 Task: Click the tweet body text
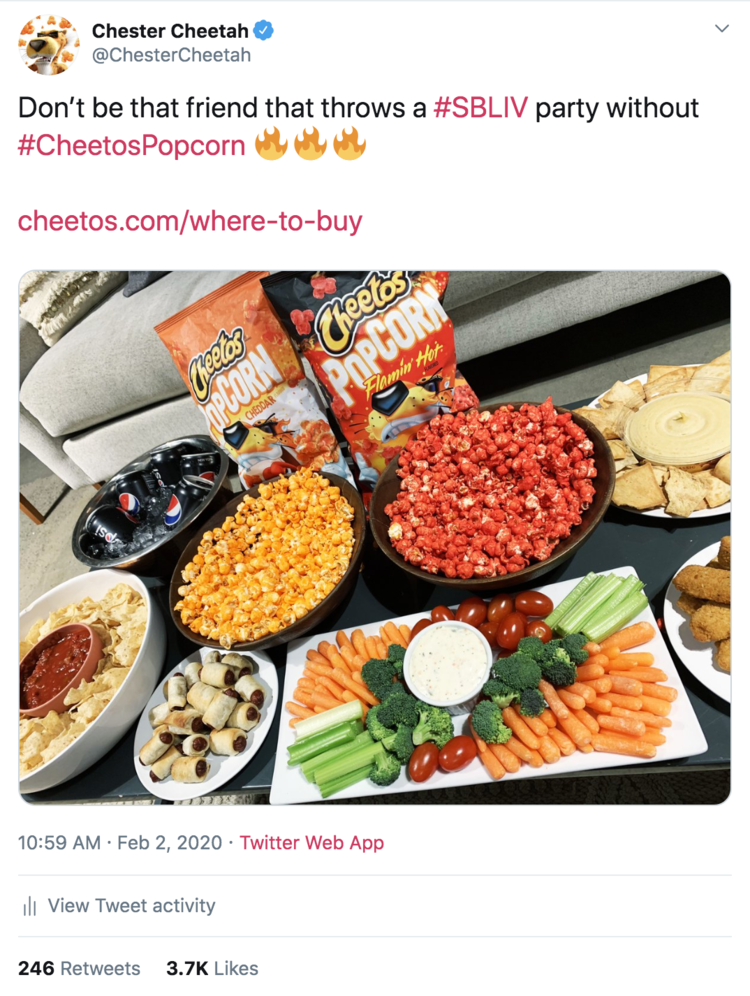(x=359, y=126)
